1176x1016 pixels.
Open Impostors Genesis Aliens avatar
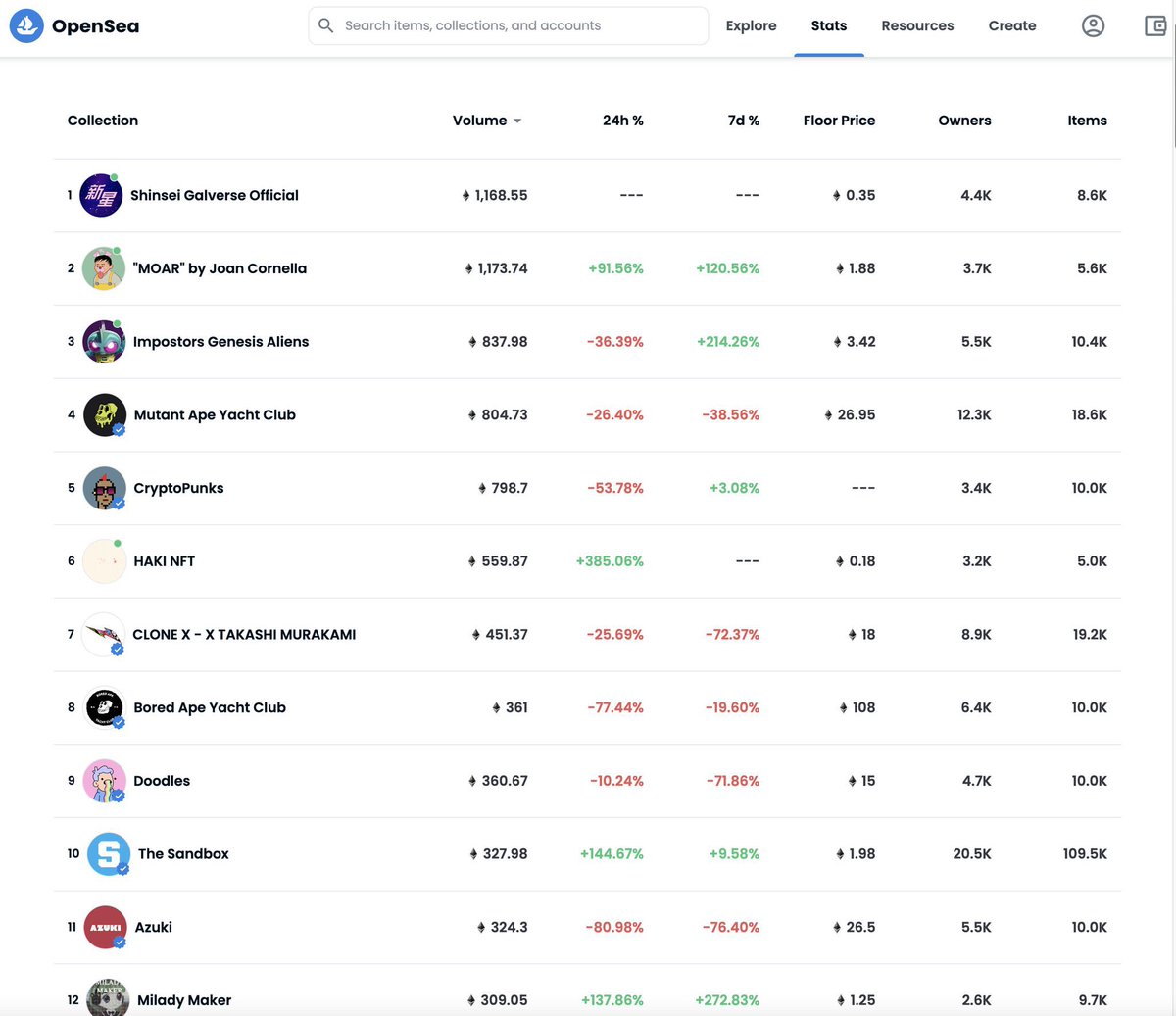(103, 342)
